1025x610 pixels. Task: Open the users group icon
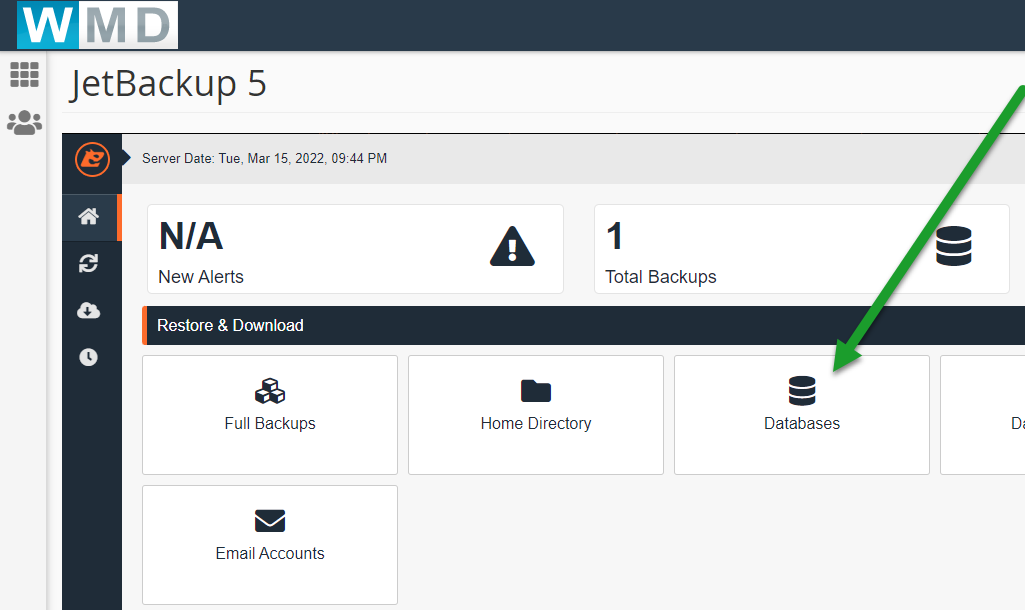click(x=25, y=122)
